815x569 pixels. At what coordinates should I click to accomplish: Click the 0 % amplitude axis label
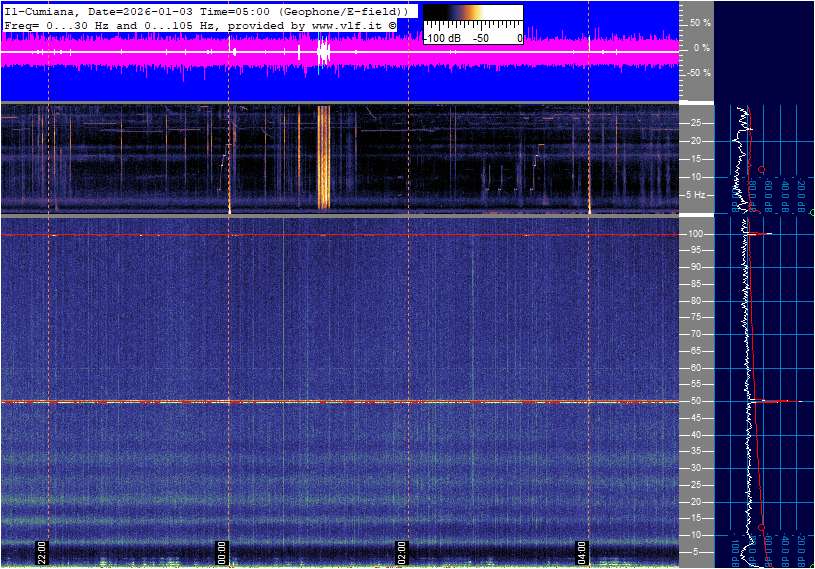701,48
